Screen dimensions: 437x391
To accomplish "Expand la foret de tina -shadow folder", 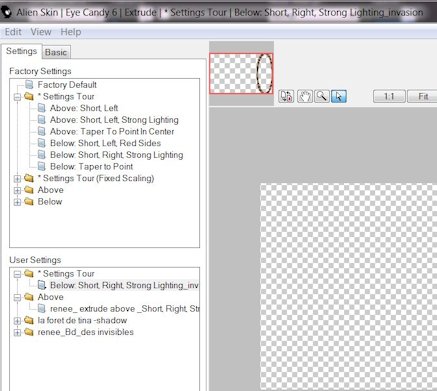I will coord(17,321).
